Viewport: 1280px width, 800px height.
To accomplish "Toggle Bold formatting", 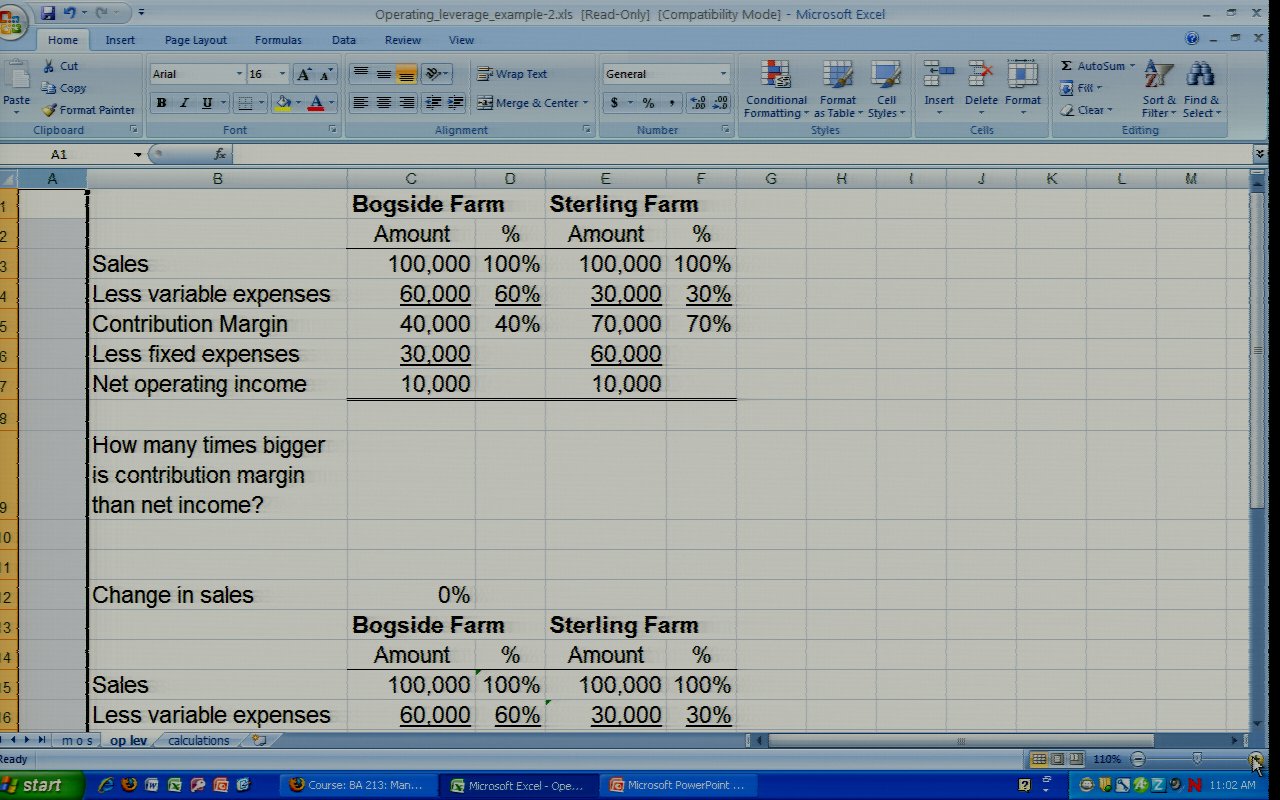I will tap(161, 103).
